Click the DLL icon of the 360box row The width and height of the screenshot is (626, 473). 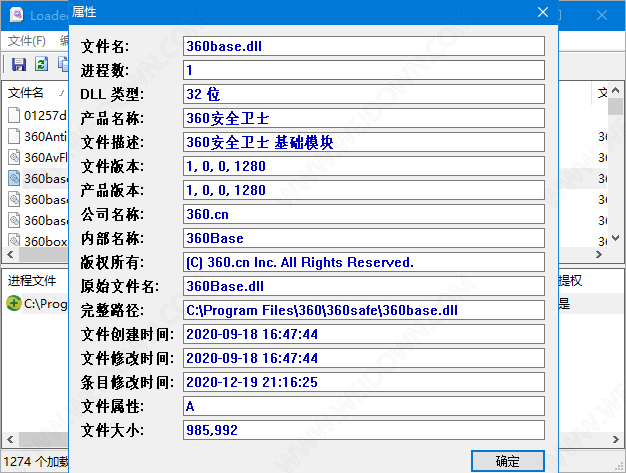pyautogui.click(x=14, y=240)
